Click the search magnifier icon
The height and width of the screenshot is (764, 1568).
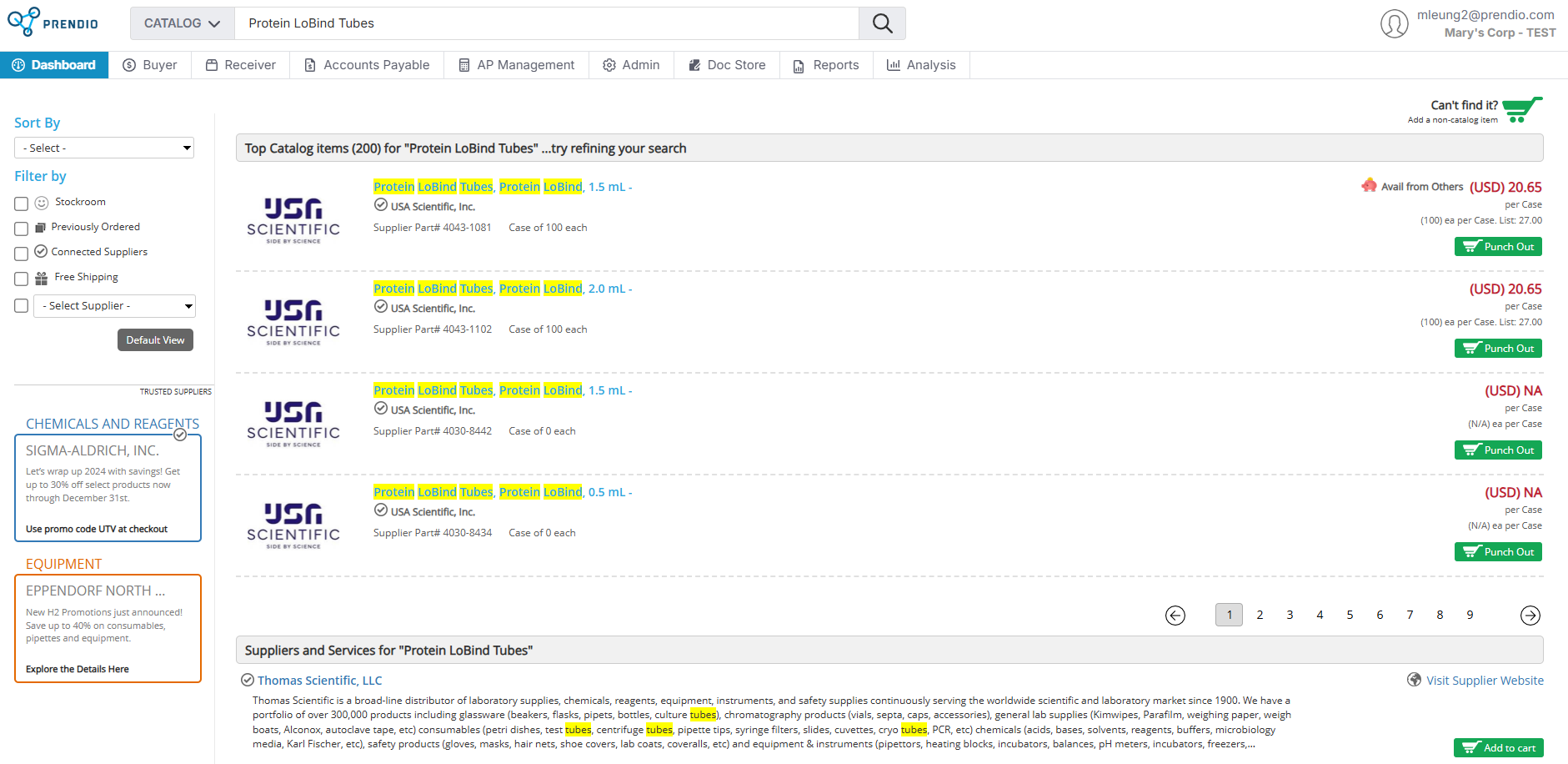point(882,23)
